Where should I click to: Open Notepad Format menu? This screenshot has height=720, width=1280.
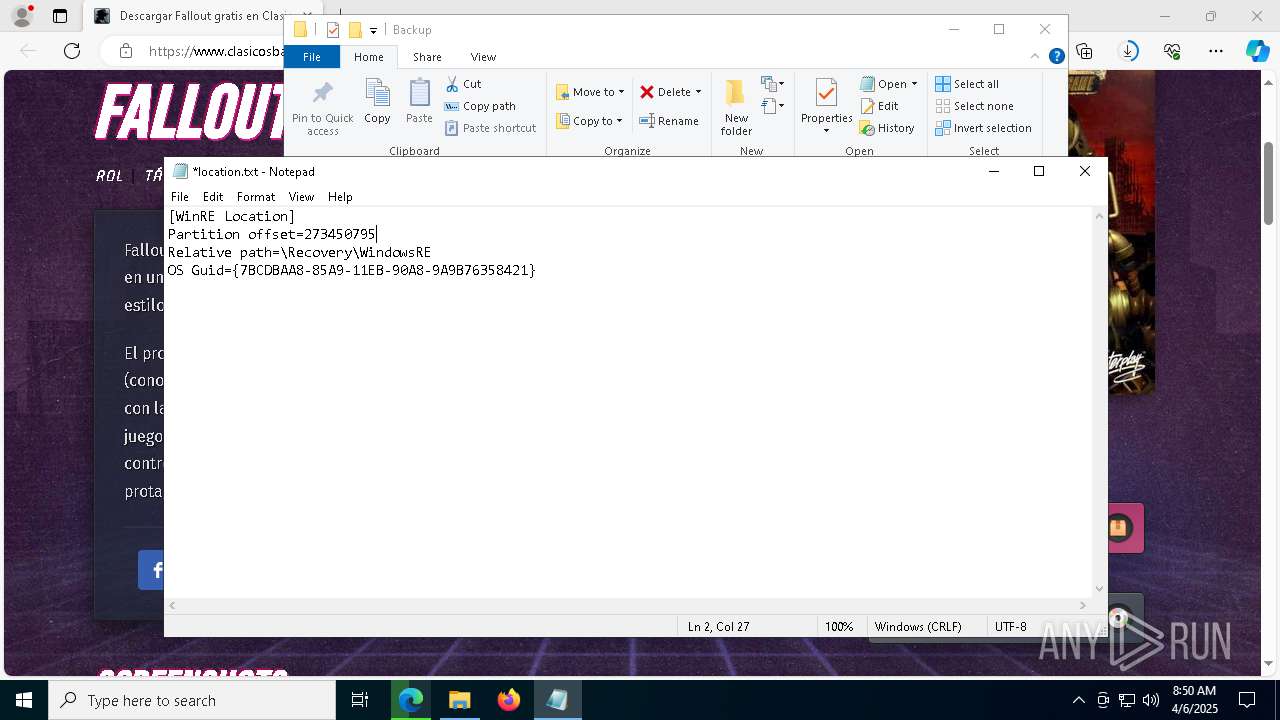[256, 197]
